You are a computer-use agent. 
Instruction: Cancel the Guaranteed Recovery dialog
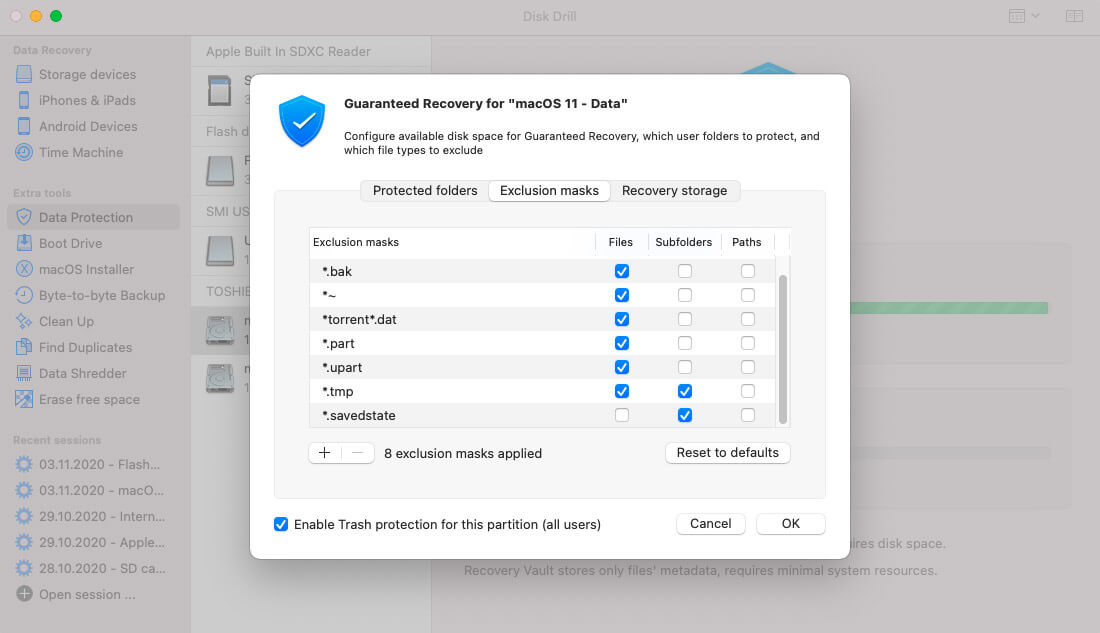(x=710, y=524)
